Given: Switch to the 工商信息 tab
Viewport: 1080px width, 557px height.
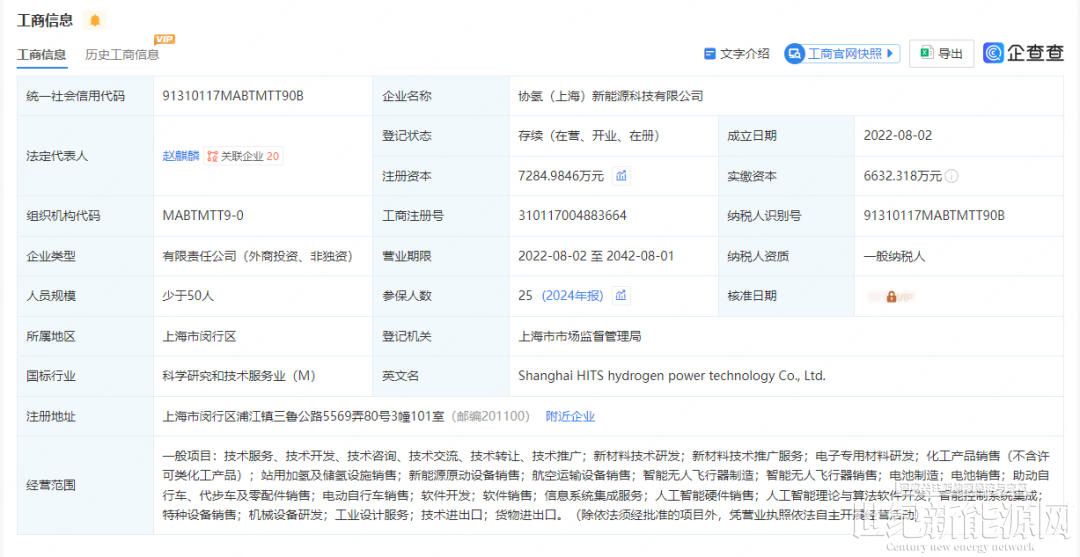Looking at the screenshot, I should tap(41, 55).
